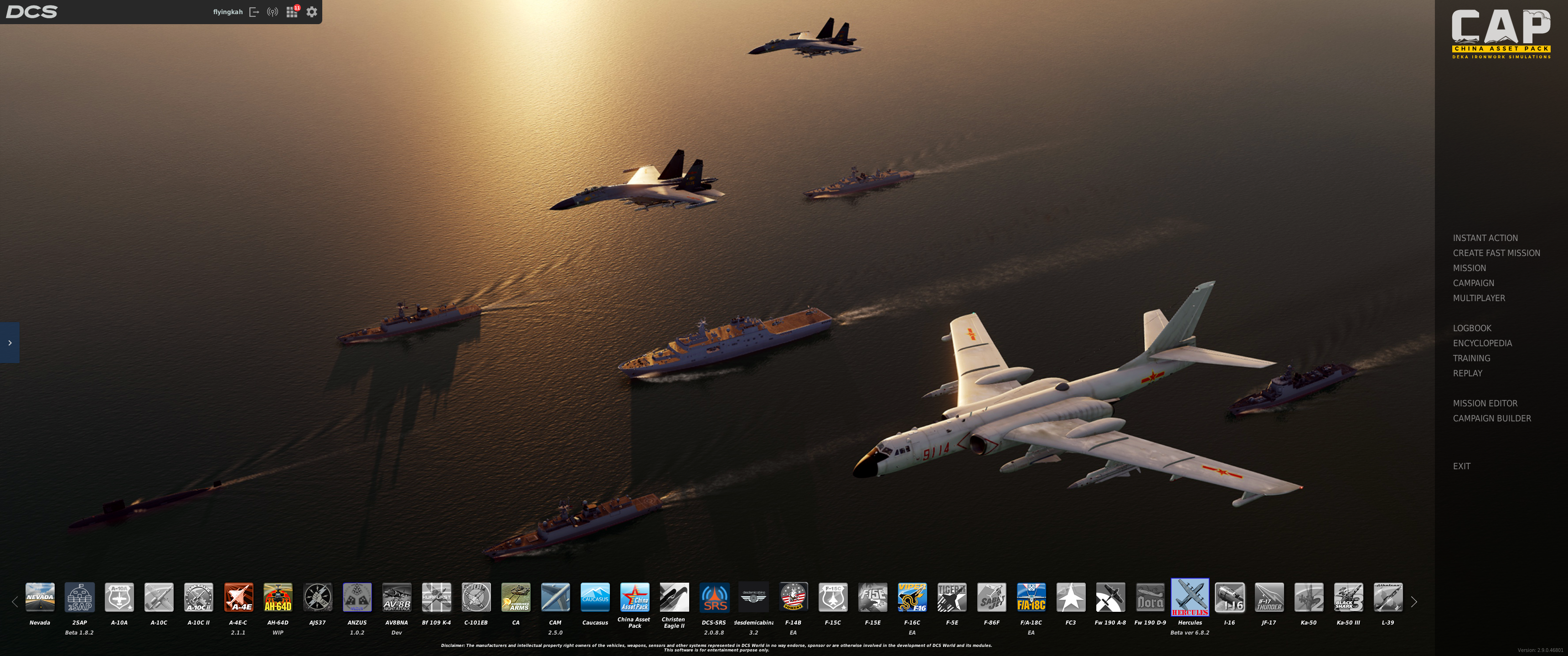
Task: Choose the F-5E Tiger II icon
Action: click(x=952, y=597)
